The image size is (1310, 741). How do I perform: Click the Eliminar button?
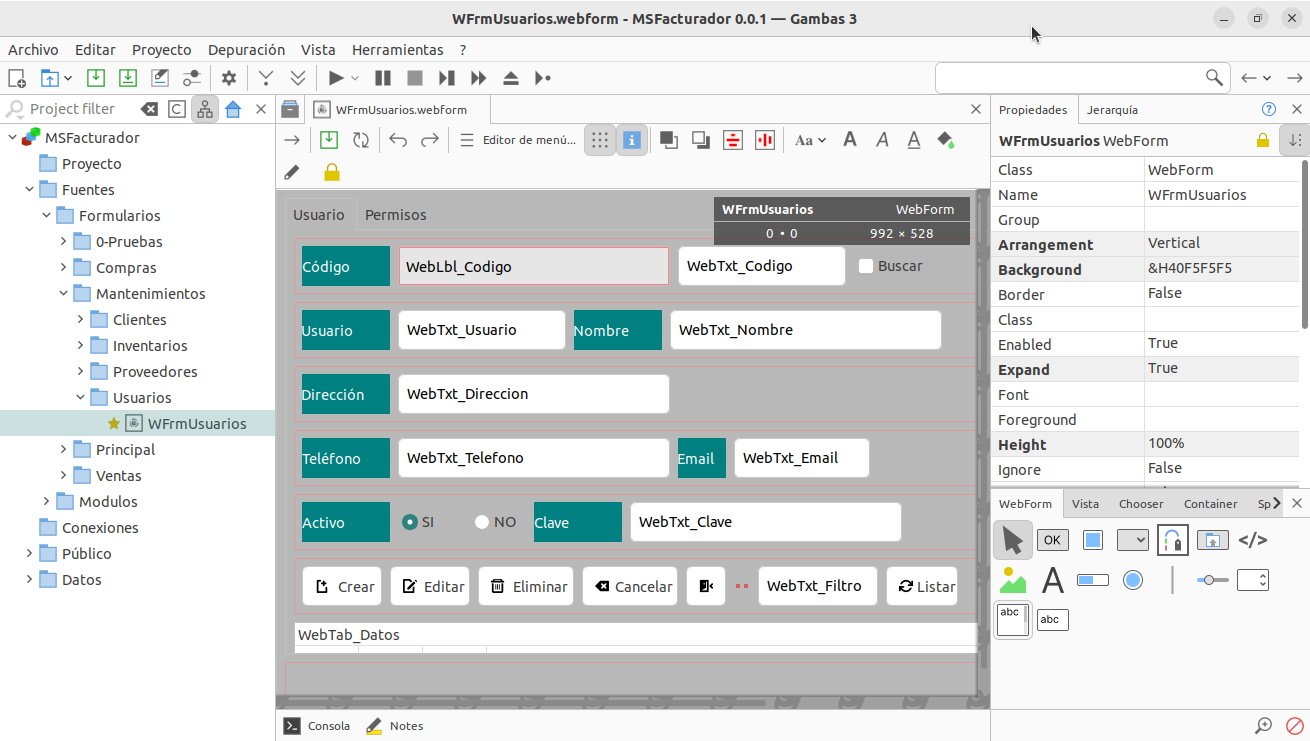click(x=526, y=586)
